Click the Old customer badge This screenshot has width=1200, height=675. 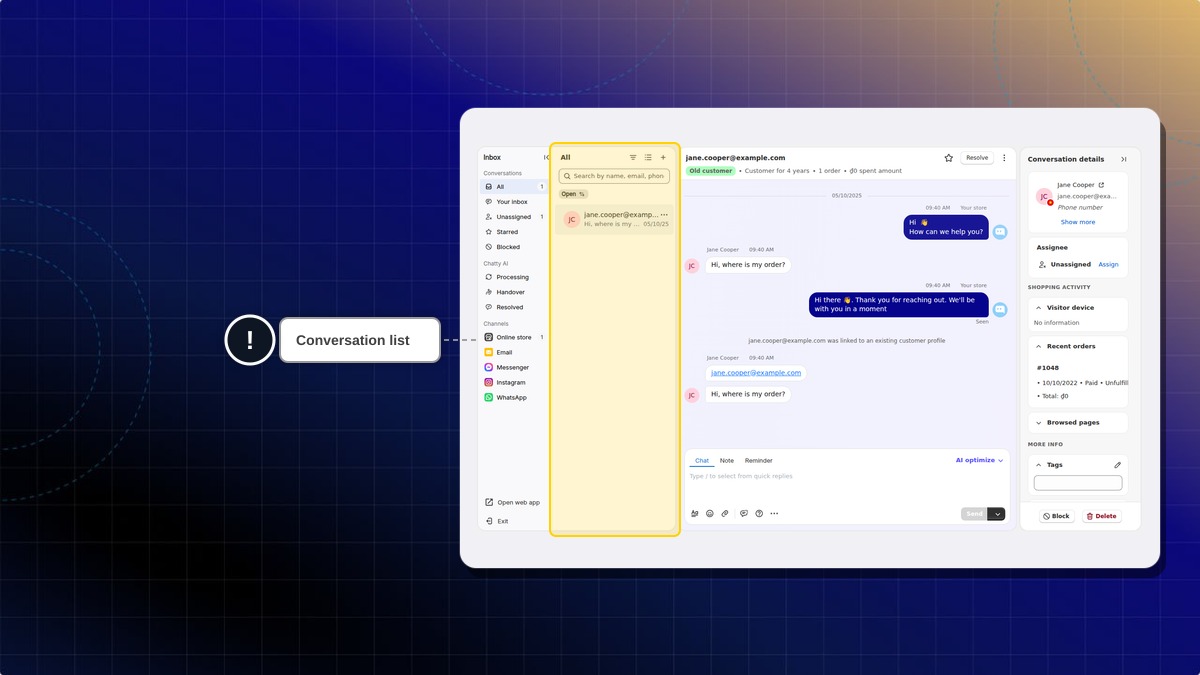(711, 171)
